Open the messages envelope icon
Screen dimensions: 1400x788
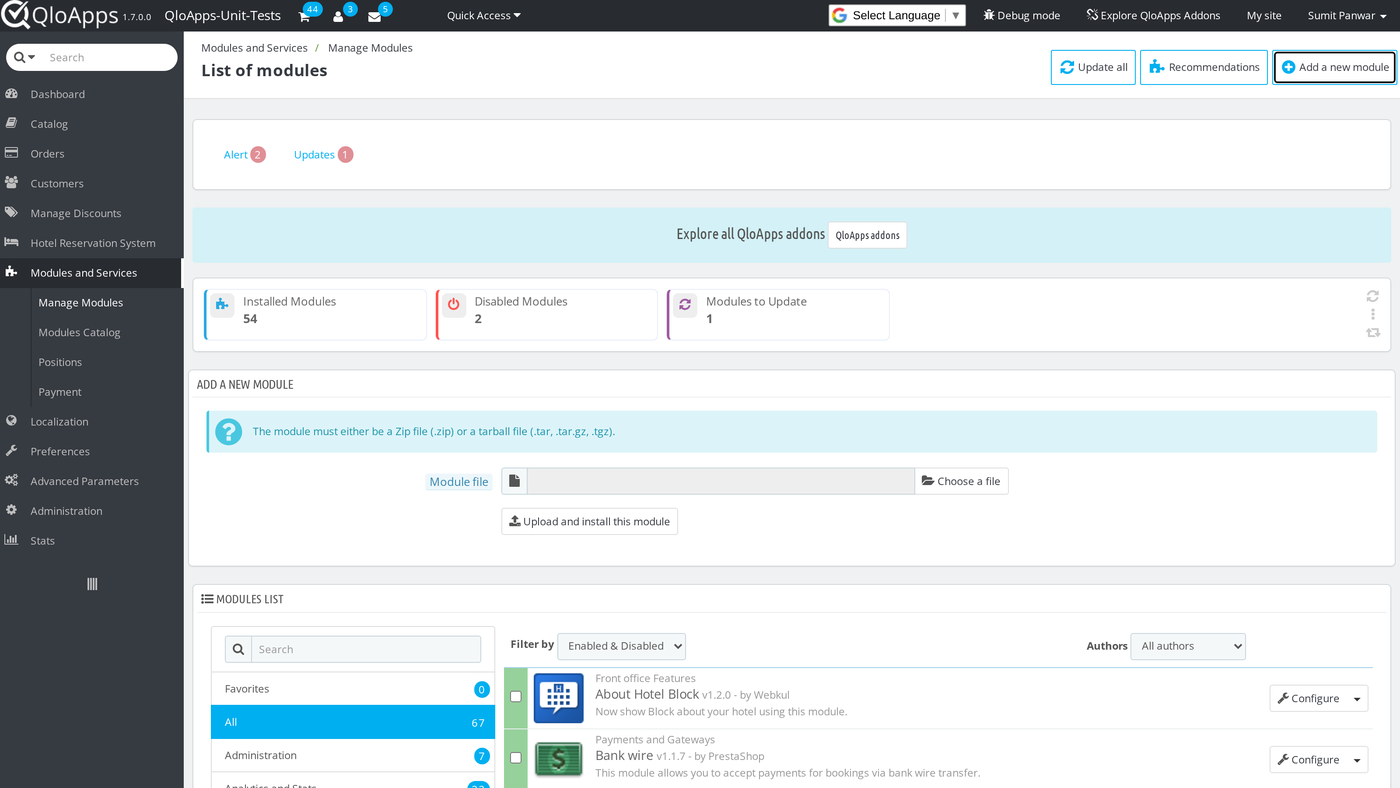(374, 16)
